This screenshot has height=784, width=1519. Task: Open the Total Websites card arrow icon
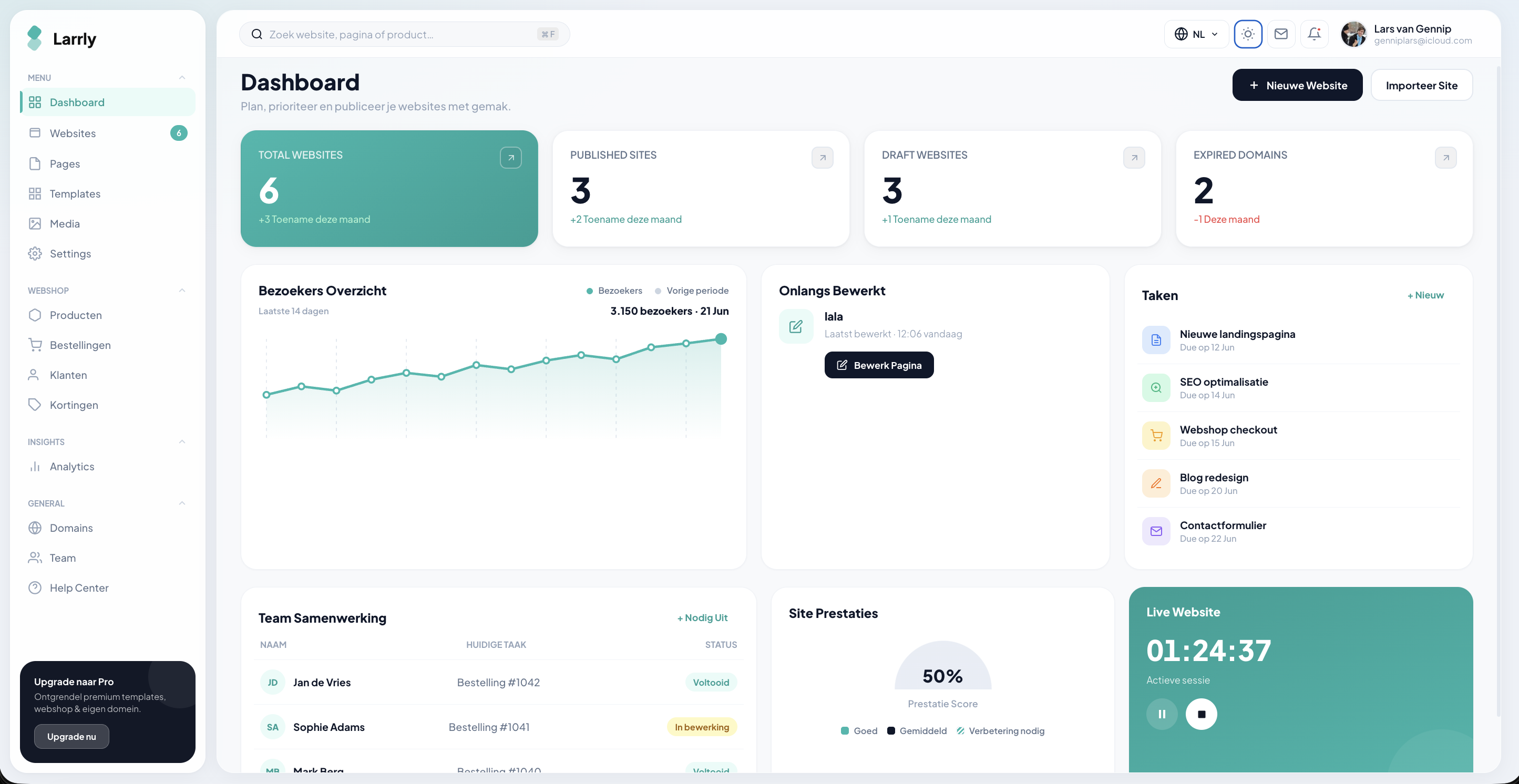click(511, 158)
